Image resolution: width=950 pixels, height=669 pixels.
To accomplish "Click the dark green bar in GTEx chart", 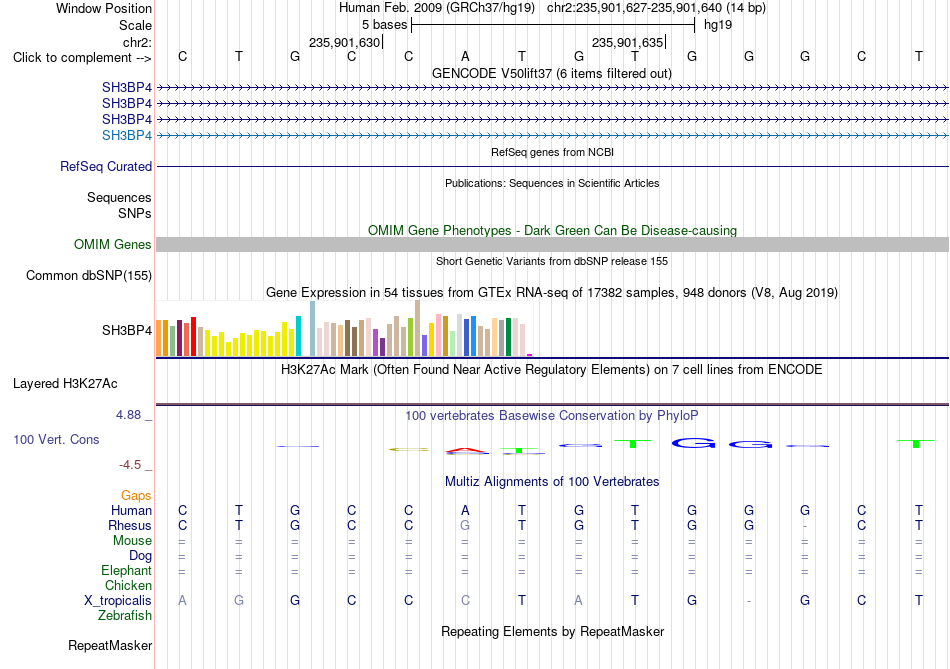I will (x=508, y=337).
